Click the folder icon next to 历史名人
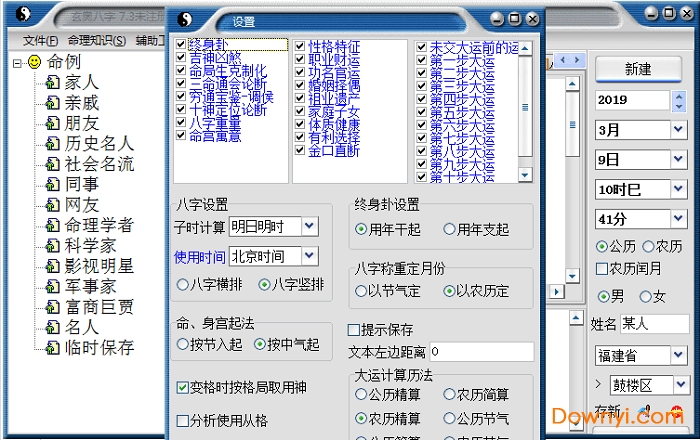 pyautogui.click(x=53, y=143)
